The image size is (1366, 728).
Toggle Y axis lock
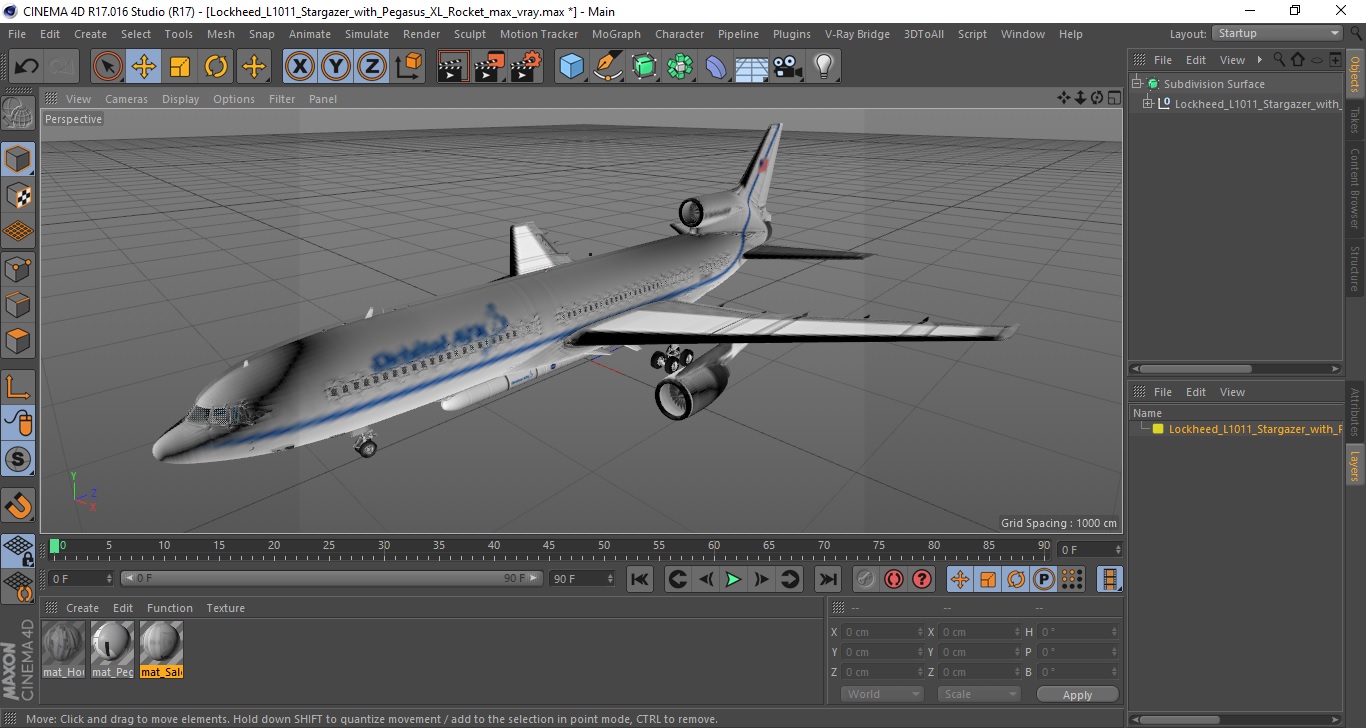(336, 67)
